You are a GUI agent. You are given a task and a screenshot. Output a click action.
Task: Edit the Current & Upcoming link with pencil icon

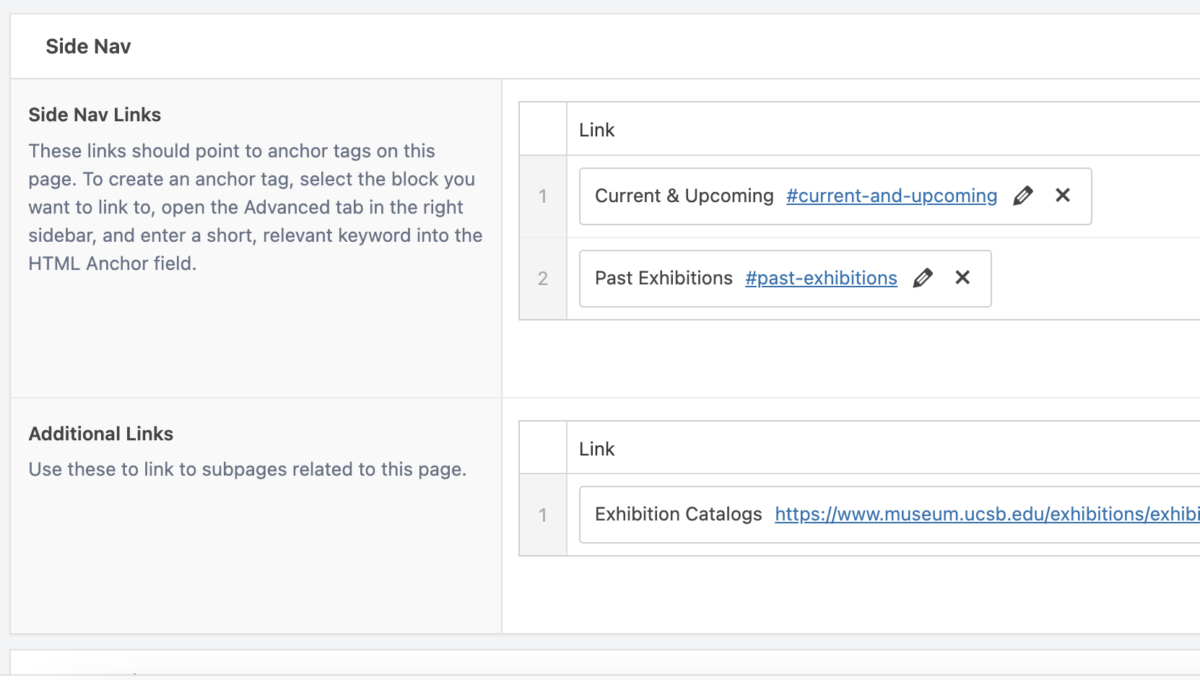point(1022,196)
